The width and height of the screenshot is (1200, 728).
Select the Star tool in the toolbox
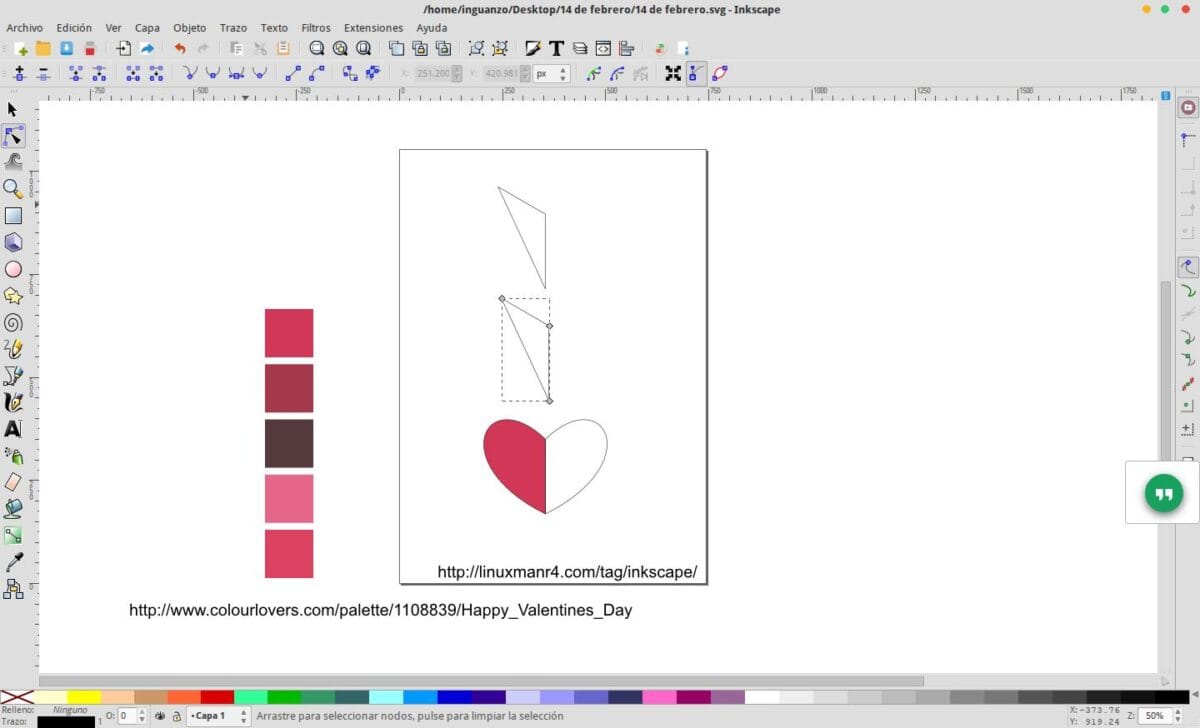(13, 296)
